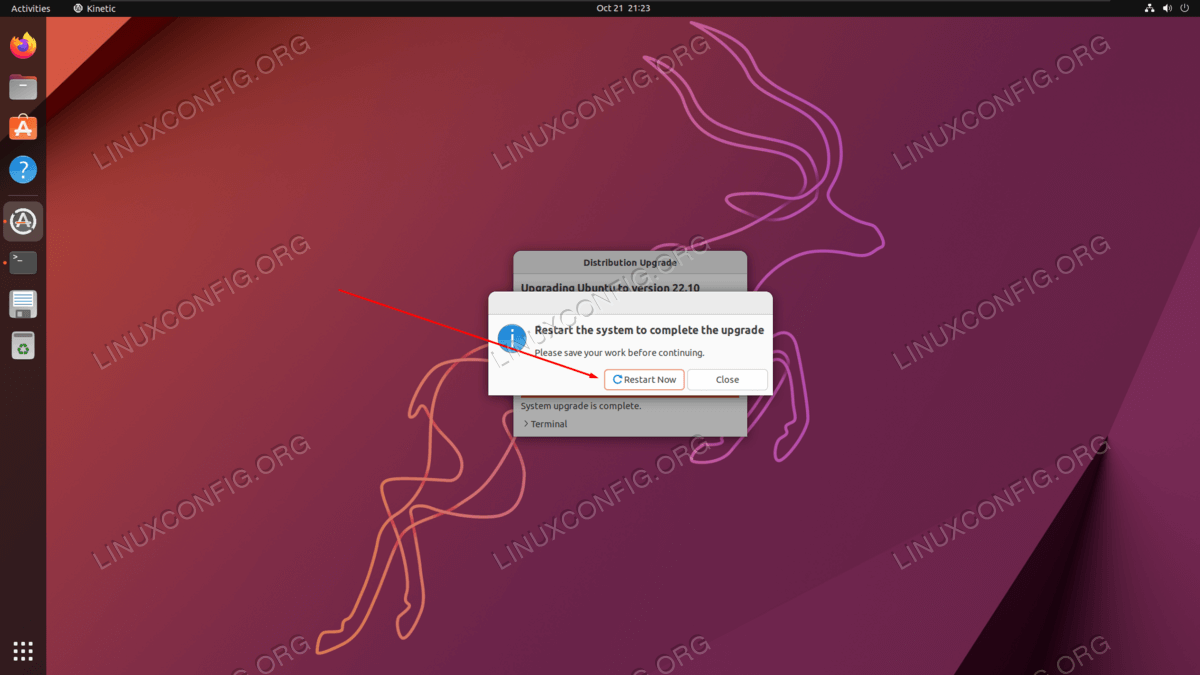Click "System upgrade is complete." text
The height and width of the screenshot is (675, 1200).
(581, 406)
